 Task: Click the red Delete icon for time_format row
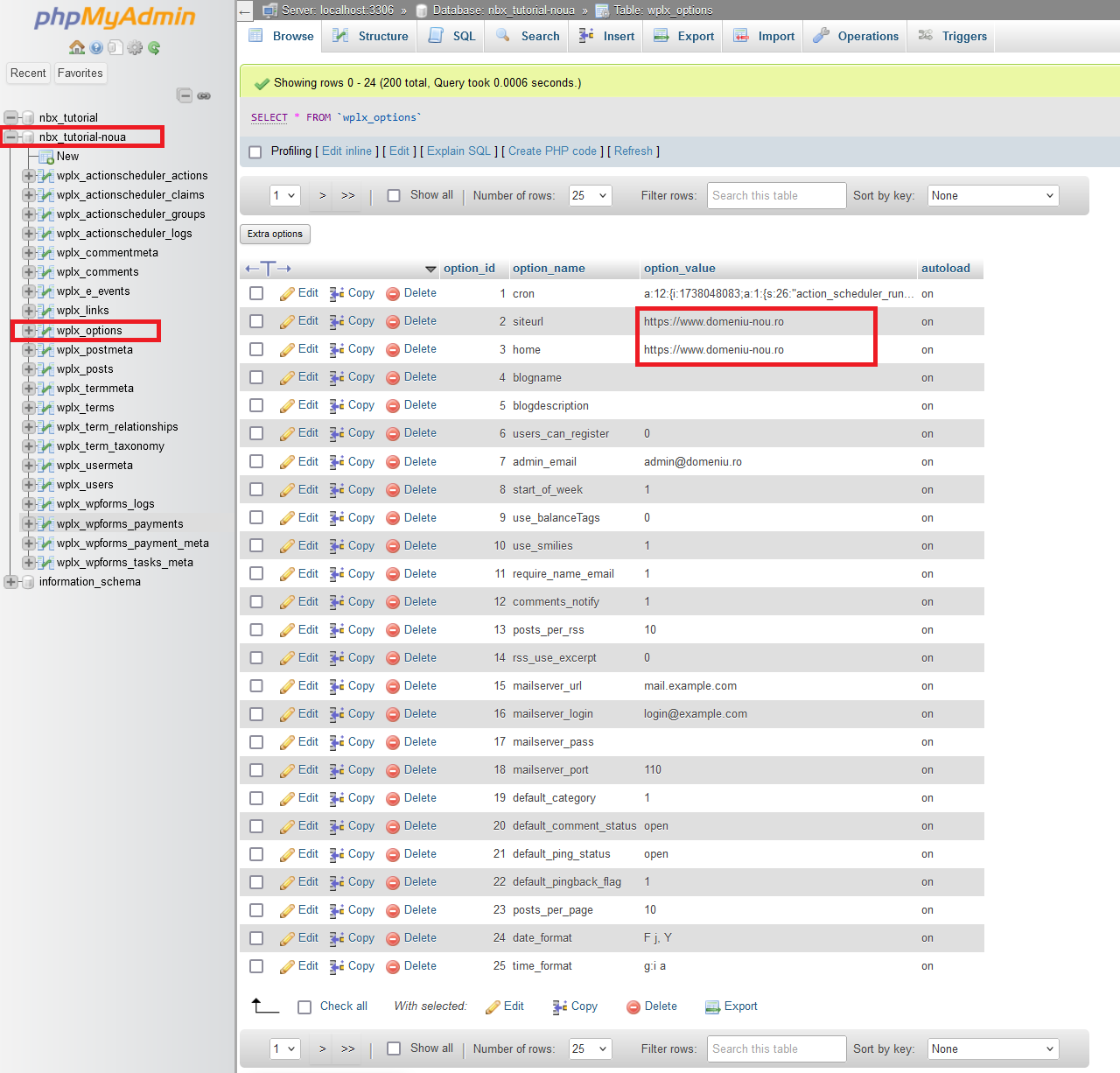click(393, 966)
